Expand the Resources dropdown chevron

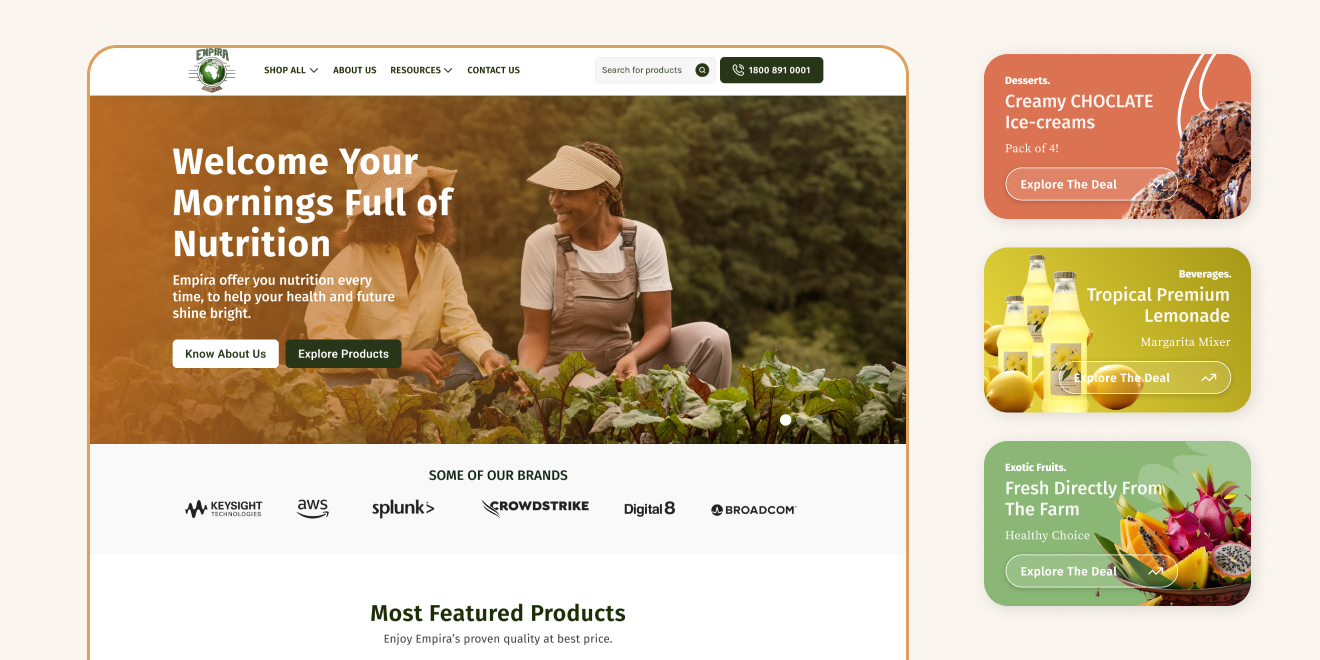pos(448,70)
